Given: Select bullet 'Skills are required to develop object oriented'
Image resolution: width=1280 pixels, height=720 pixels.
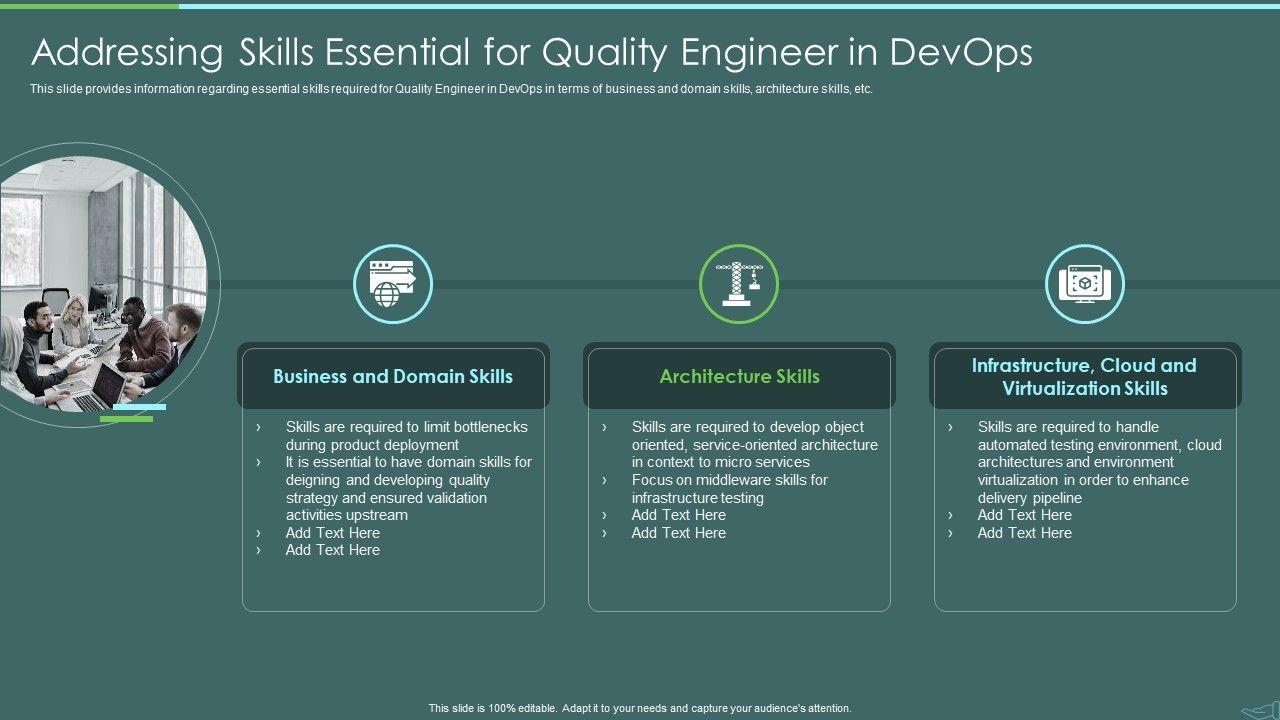Looking at the screenshot, I should 754,445.
